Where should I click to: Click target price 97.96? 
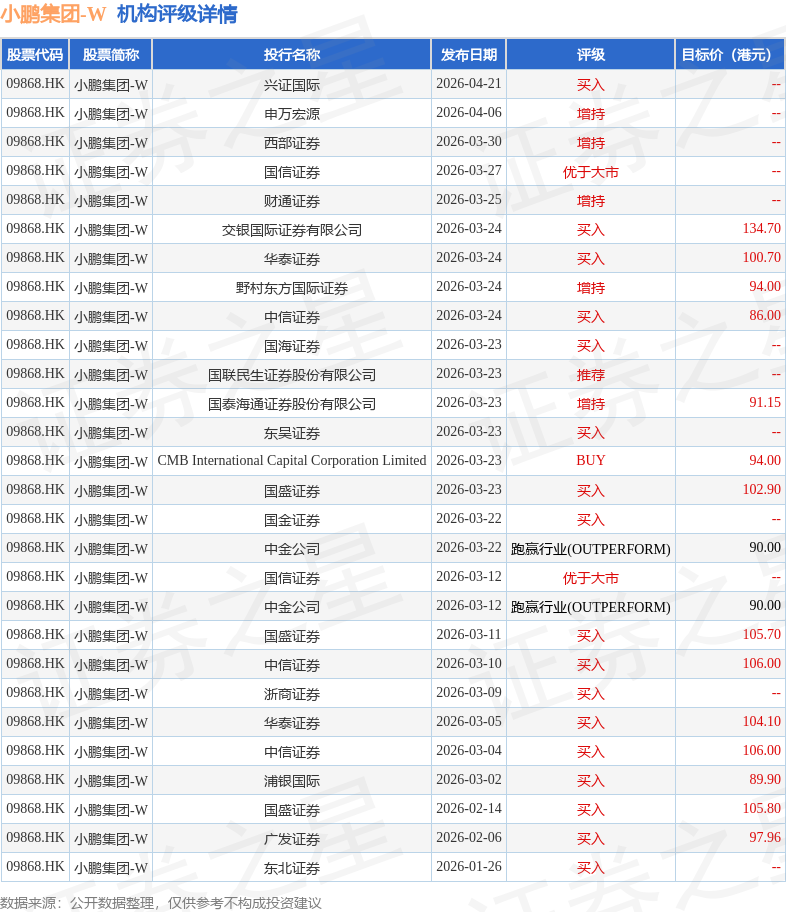(x=765, y=838)
